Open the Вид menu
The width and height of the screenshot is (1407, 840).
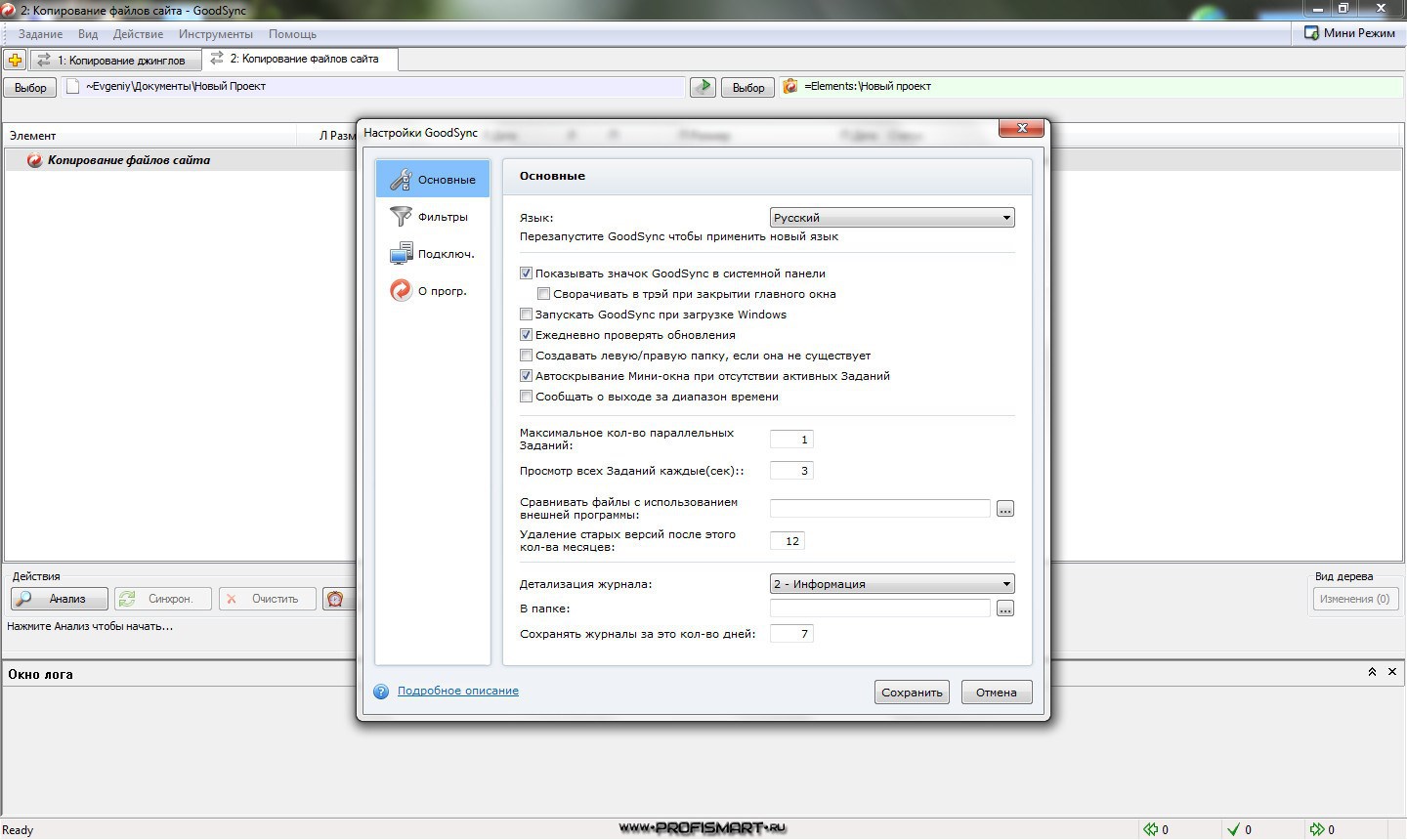[88, 34]
